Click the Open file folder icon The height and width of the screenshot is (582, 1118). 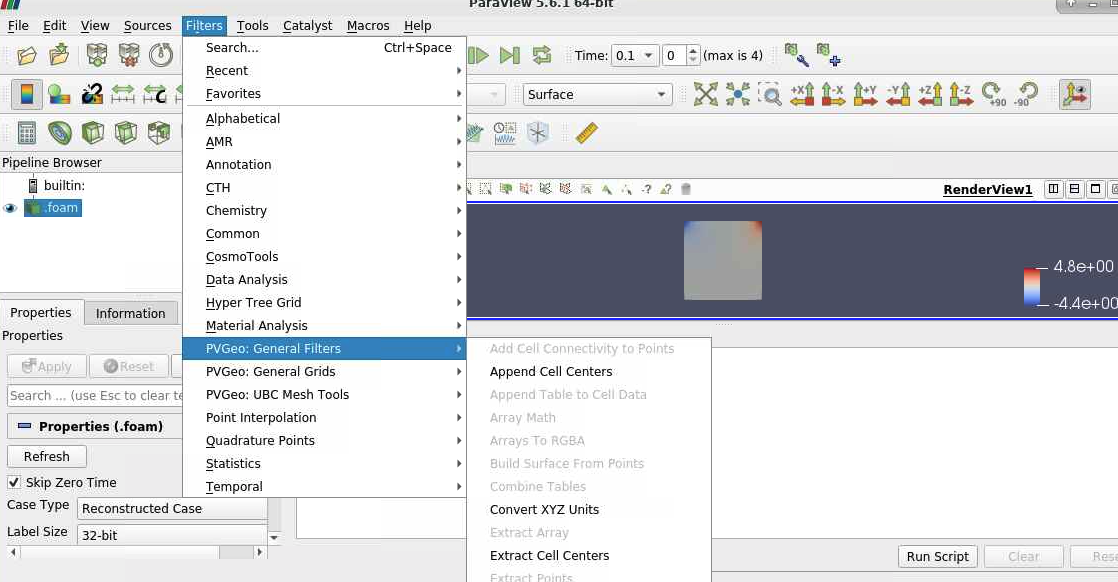pos(26,55)
